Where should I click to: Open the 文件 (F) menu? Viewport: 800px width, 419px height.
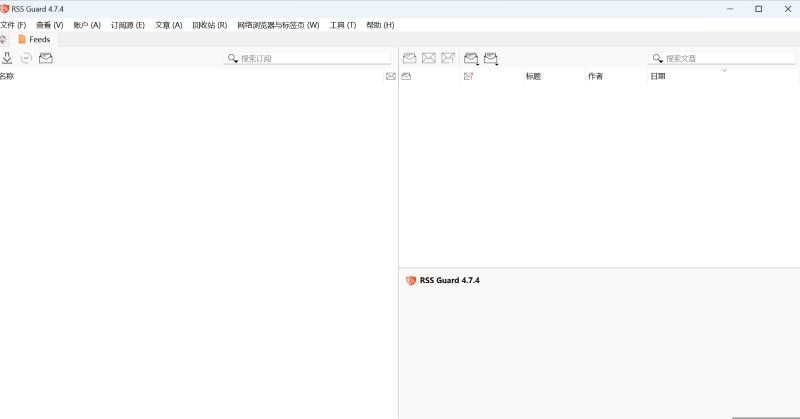pos(13,25)
